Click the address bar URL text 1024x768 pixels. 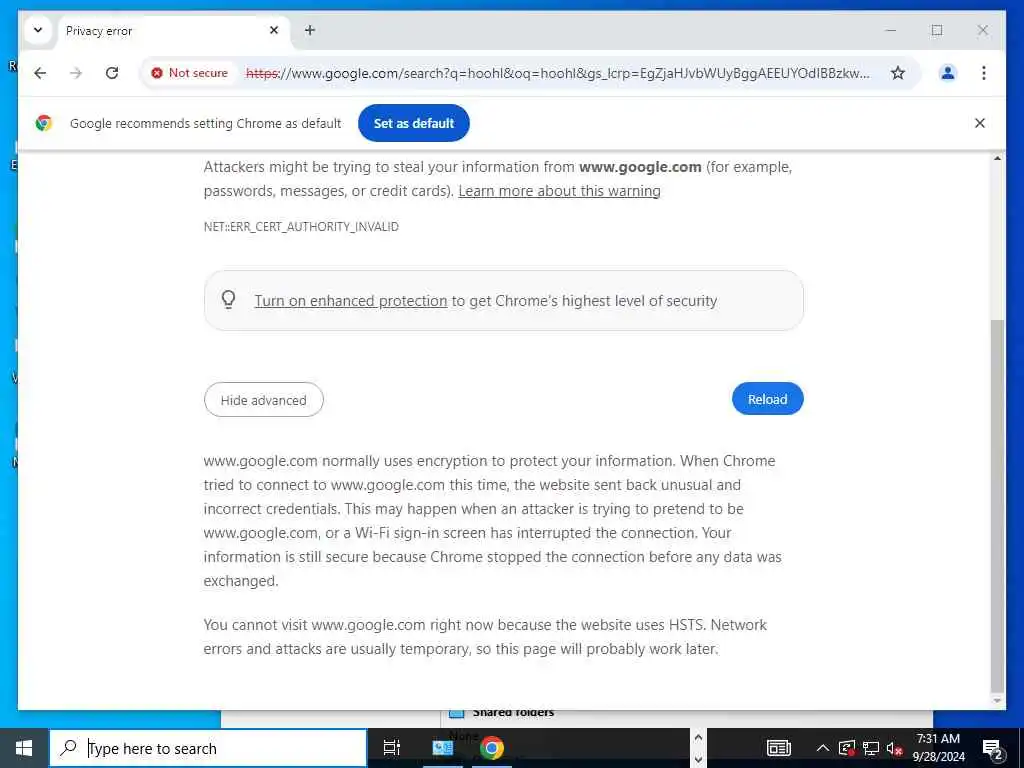coord(558,73)
